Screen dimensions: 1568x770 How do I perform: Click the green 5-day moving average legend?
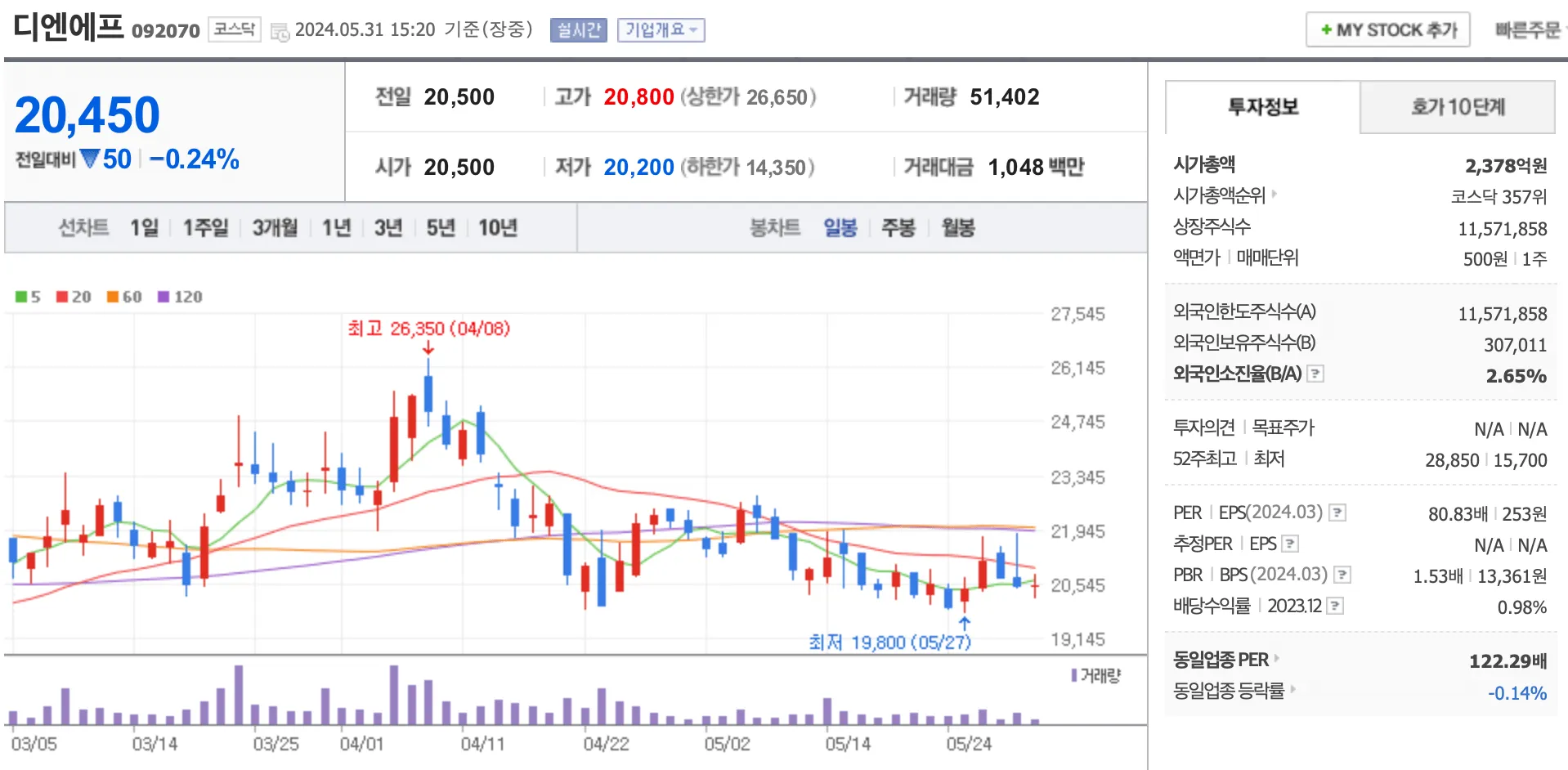click(28, 297)
